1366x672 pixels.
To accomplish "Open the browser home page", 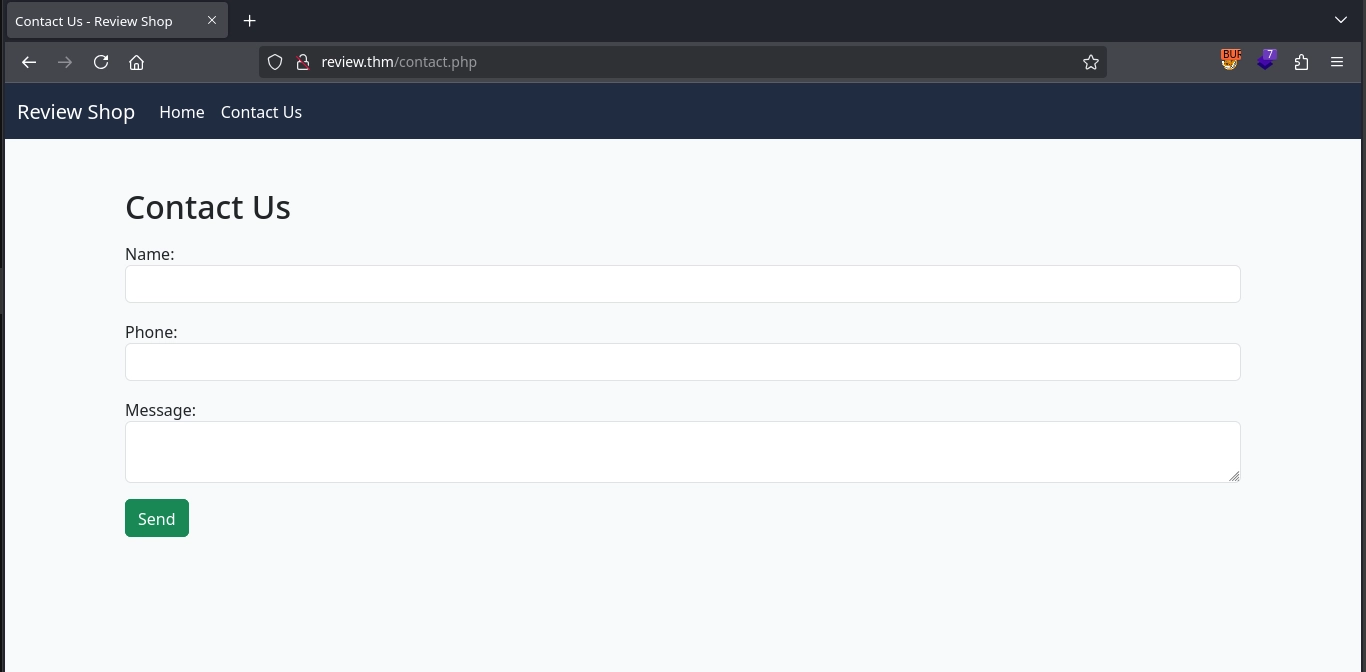I will pos(137,62).
